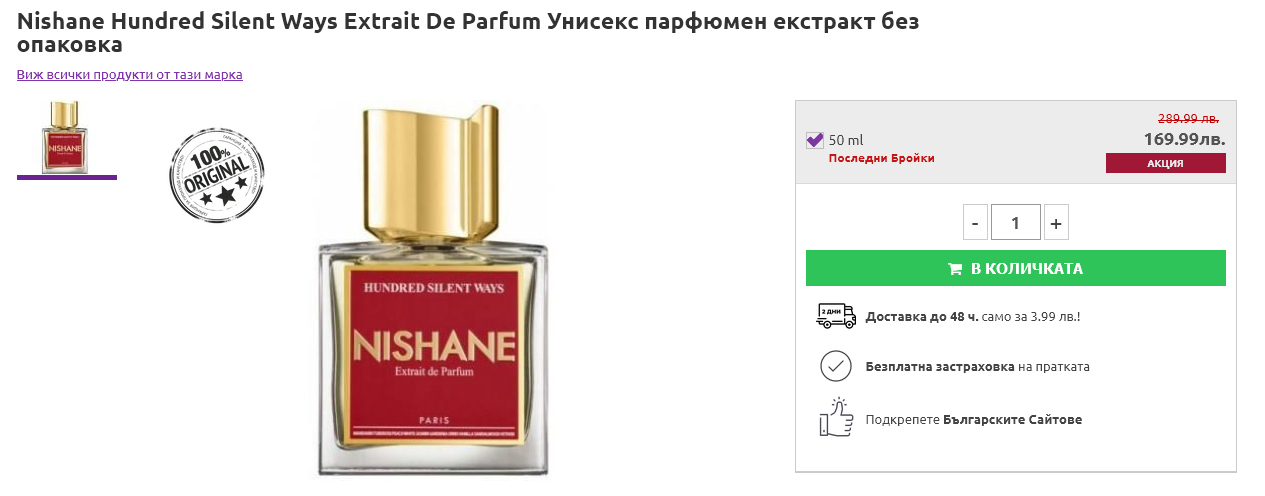Click the quantity input field
This screenshot has height=496, width=1265.
pyautogui.click(x=1016, y=222)
